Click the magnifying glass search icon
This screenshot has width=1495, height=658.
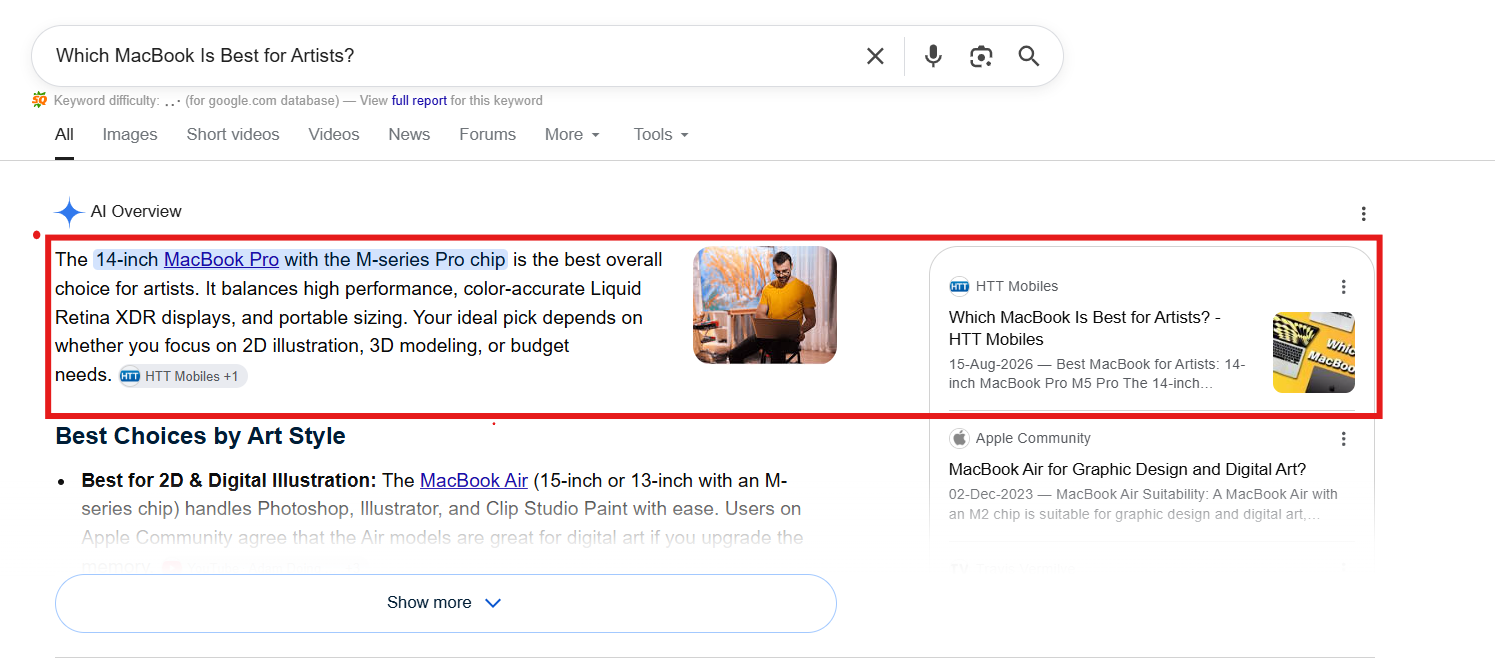(1029, 56)
